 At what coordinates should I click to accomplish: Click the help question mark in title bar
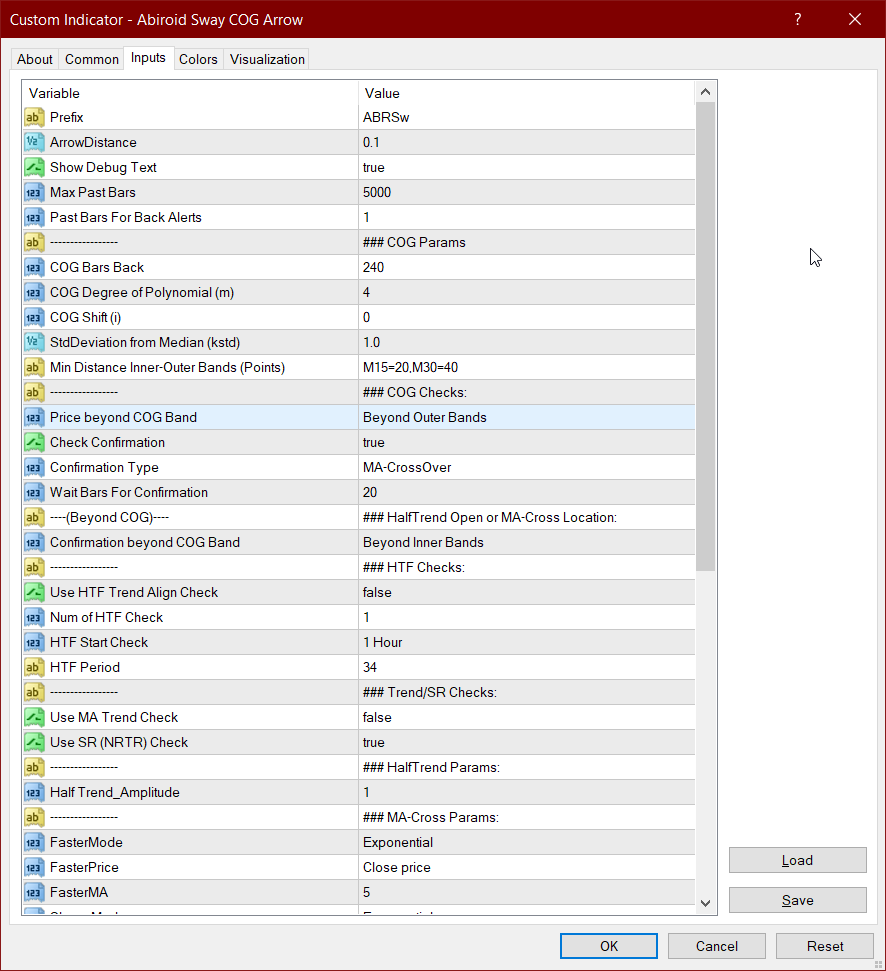coord(797,19)
